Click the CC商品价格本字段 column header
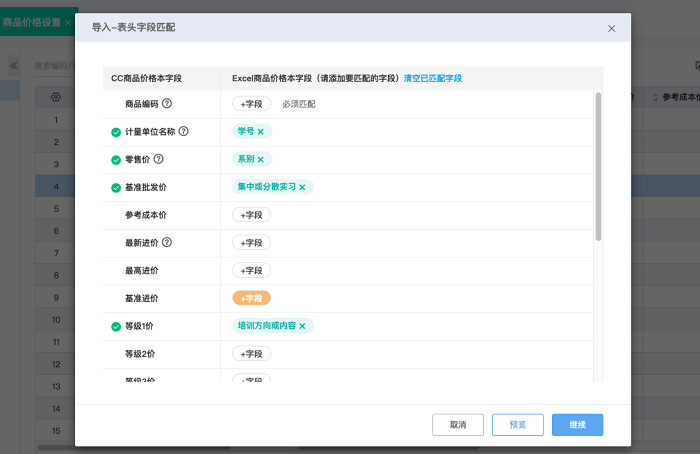 coord(146,78)
